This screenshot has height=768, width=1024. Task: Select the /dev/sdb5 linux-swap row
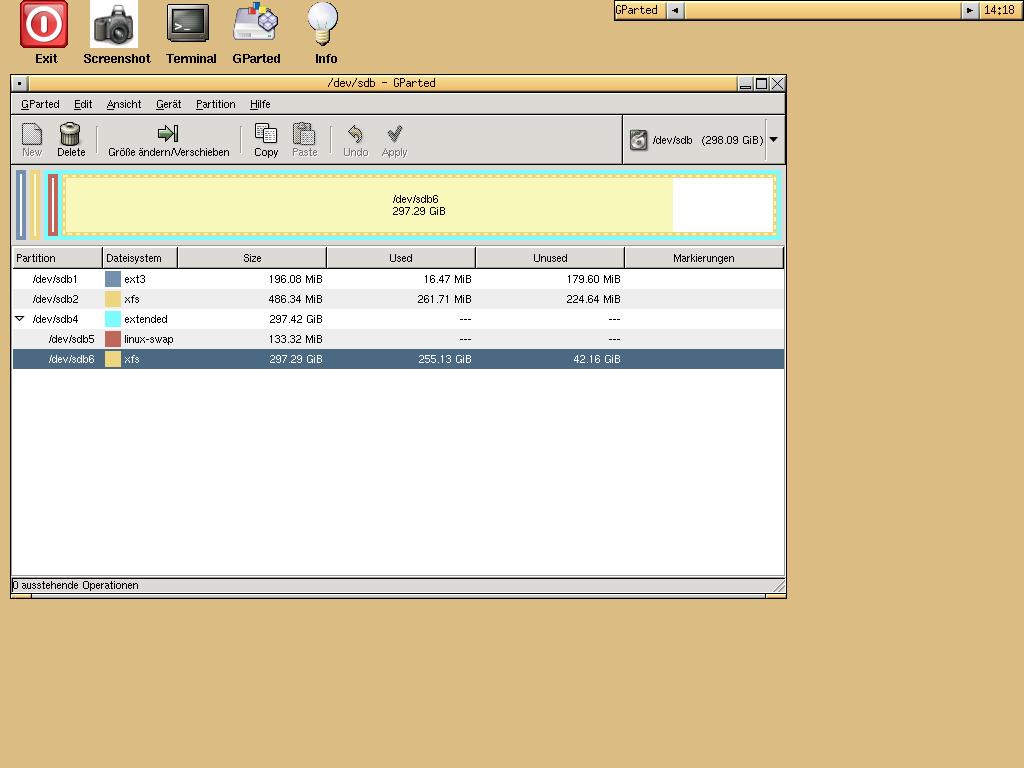300,339
